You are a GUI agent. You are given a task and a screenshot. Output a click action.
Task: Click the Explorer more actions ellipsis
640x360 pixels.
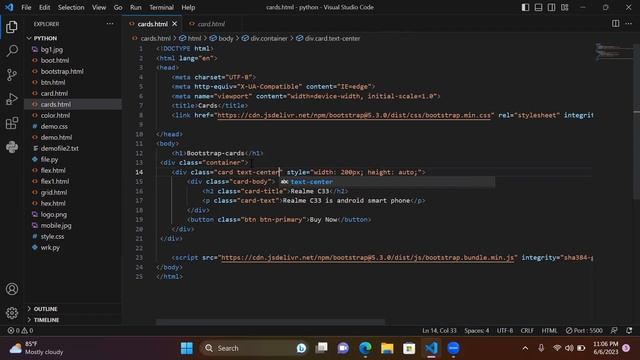110,24
